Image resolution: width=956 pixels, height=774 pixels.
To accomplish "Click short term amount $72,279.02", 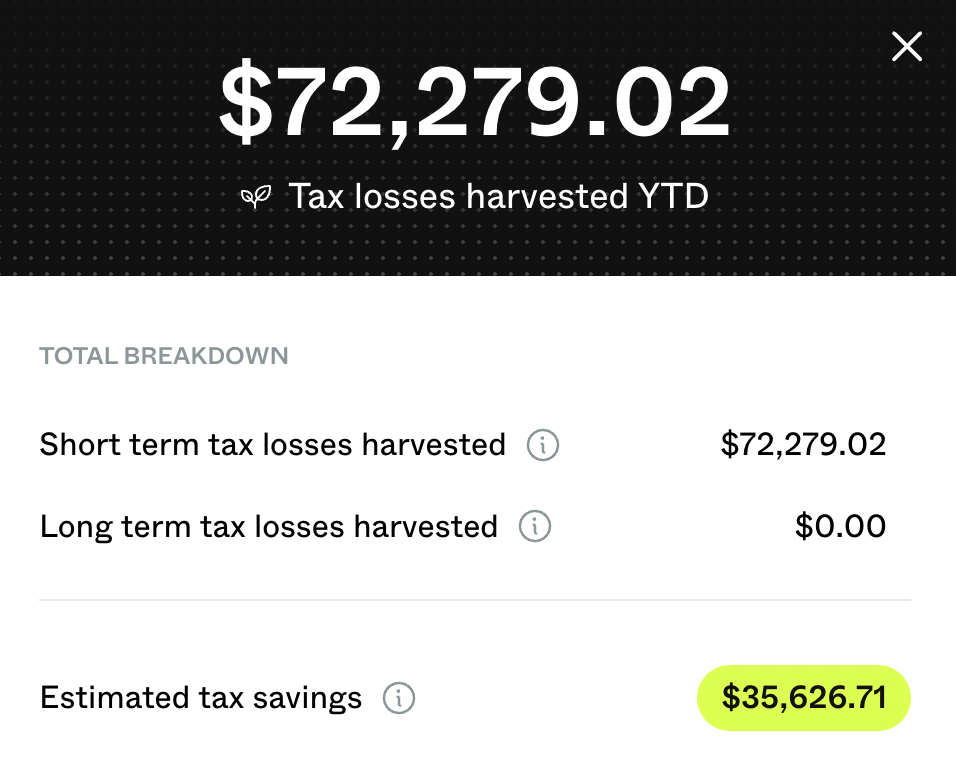I will 803,445.
